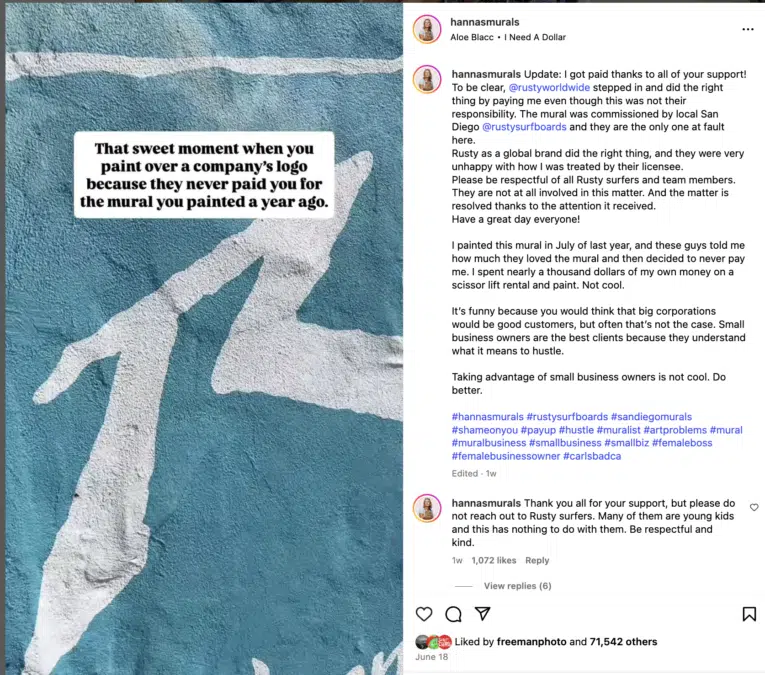Viewport: 765px width, 675px height.
Task: Open comment bubble icon below post
Action: pos(453,614)
